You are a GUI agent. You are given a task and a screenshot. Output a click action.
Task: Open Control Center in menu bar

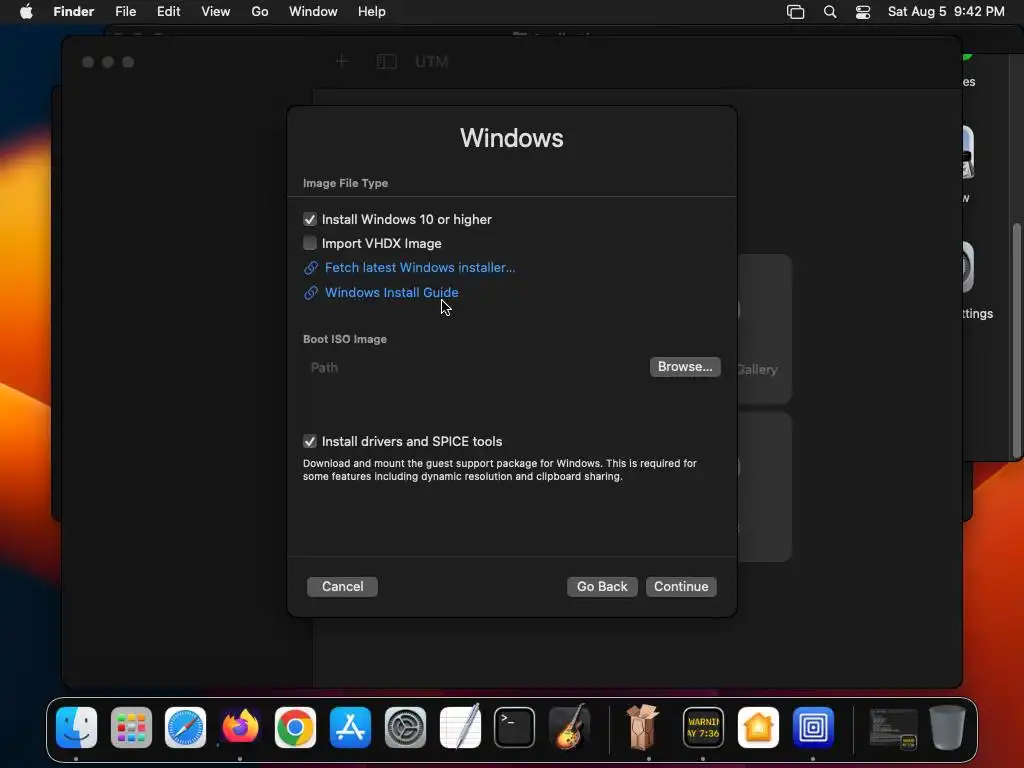[863, 12]
